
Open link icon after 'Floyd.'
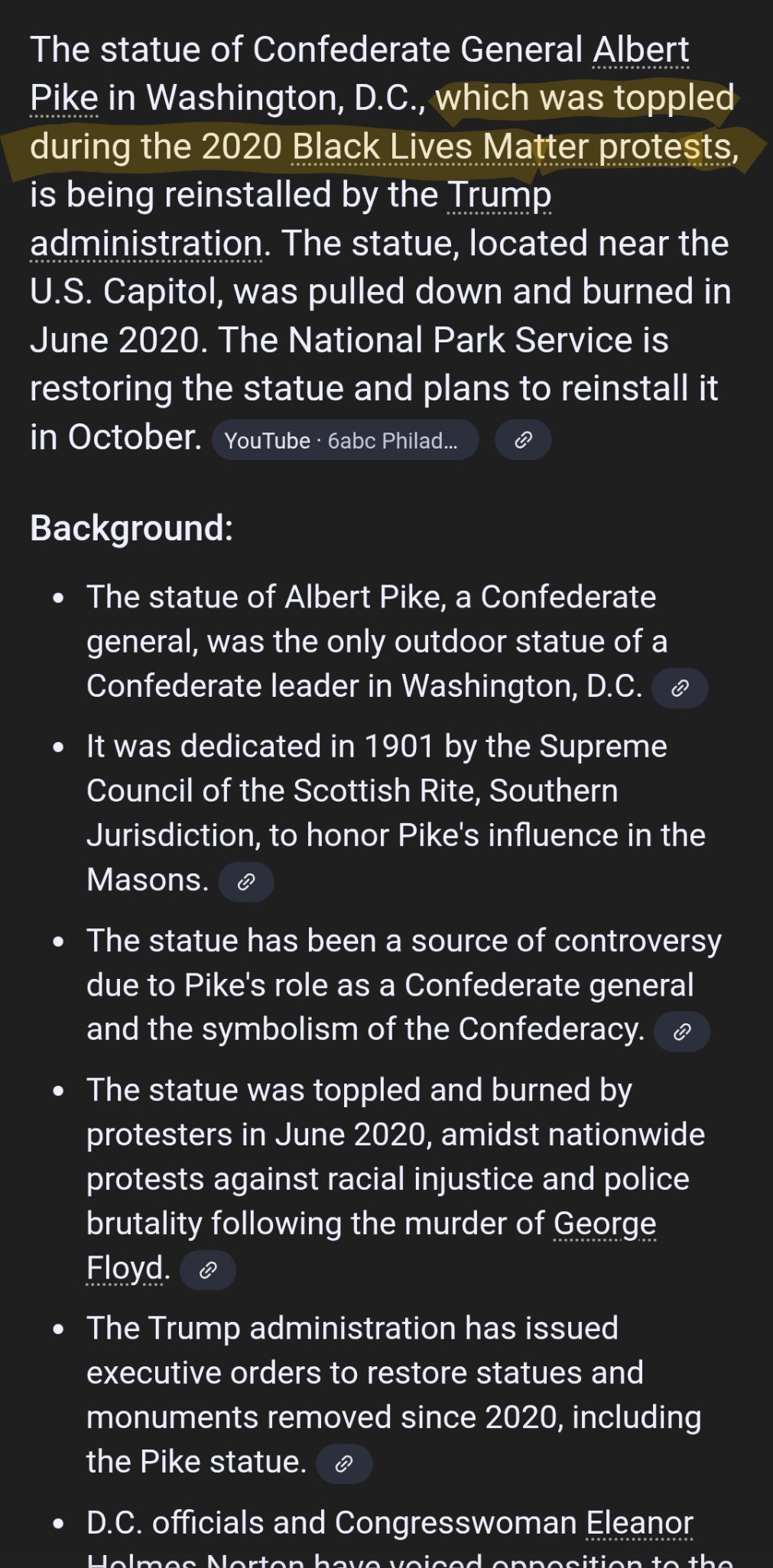[x=208, y=1270]
